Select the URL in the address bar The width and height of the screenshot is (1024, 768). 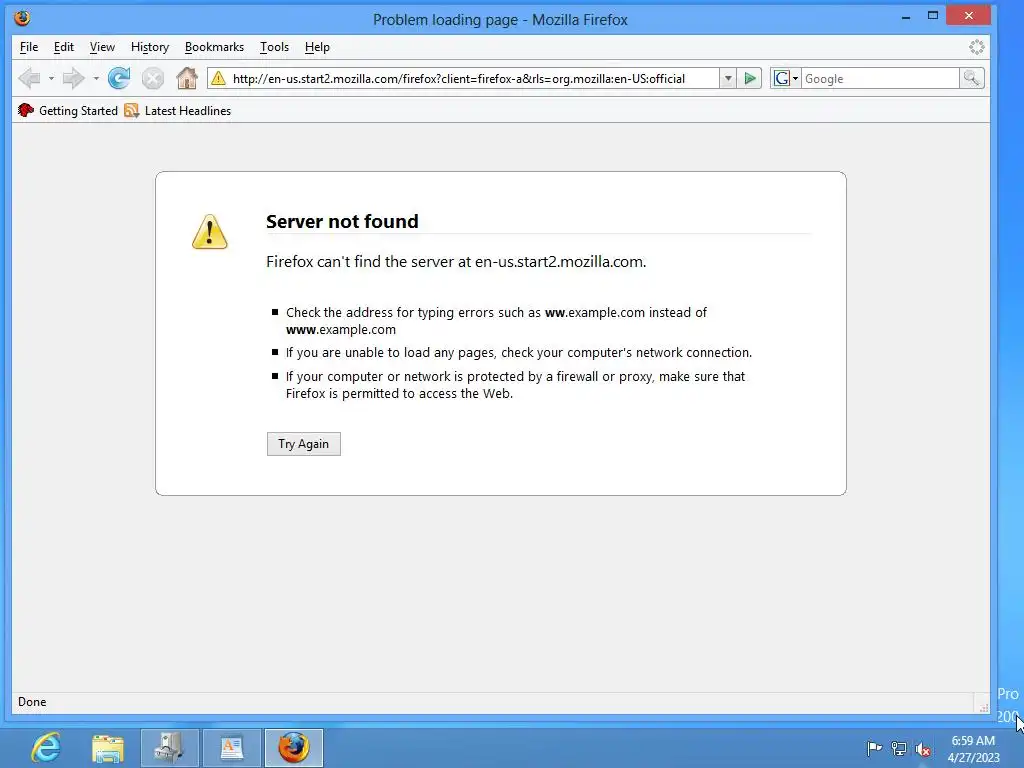[x=458, y=78]
